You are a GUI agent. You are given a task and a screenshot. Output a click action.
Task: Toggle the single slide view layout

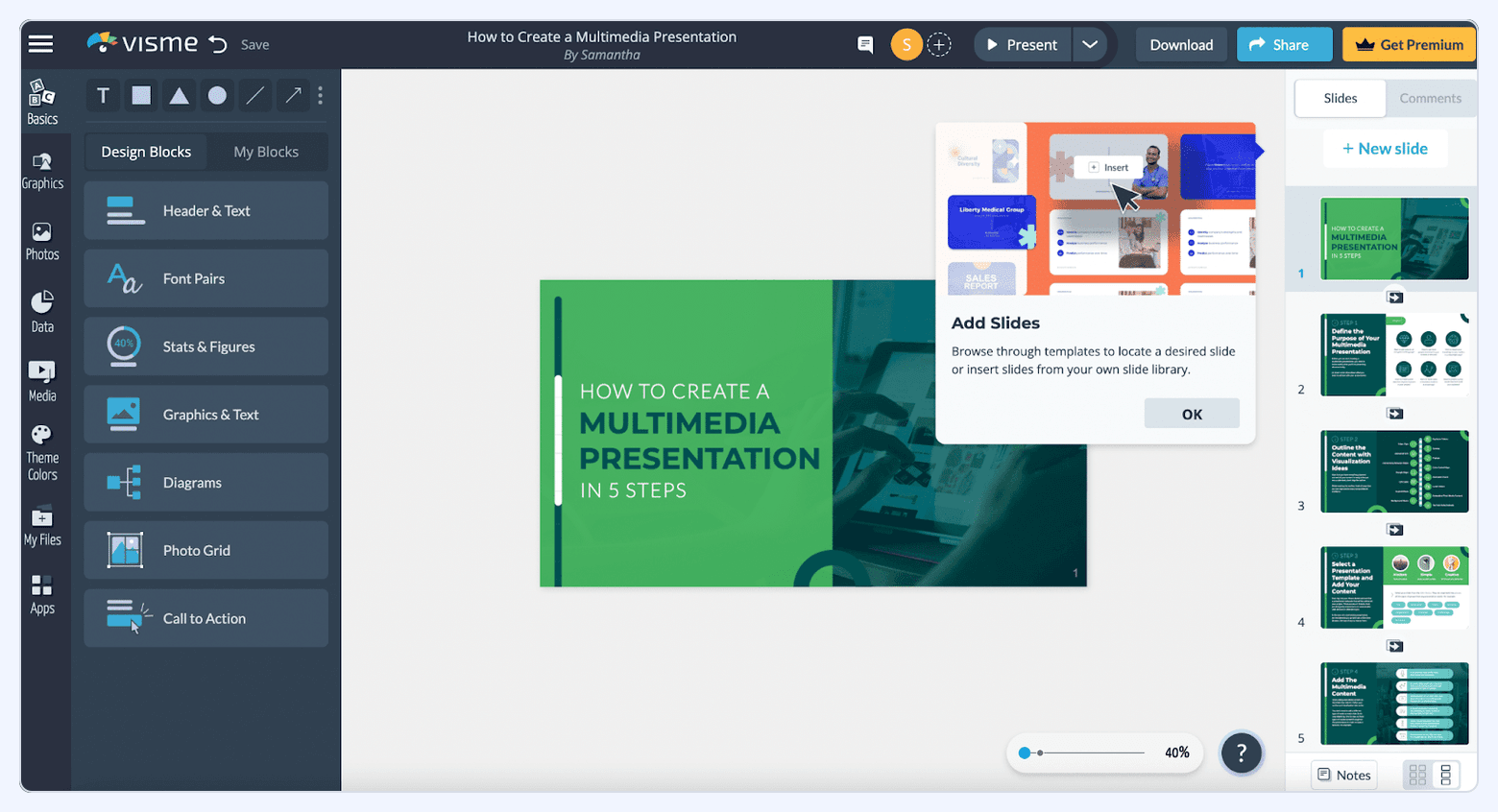point(1446,775)
